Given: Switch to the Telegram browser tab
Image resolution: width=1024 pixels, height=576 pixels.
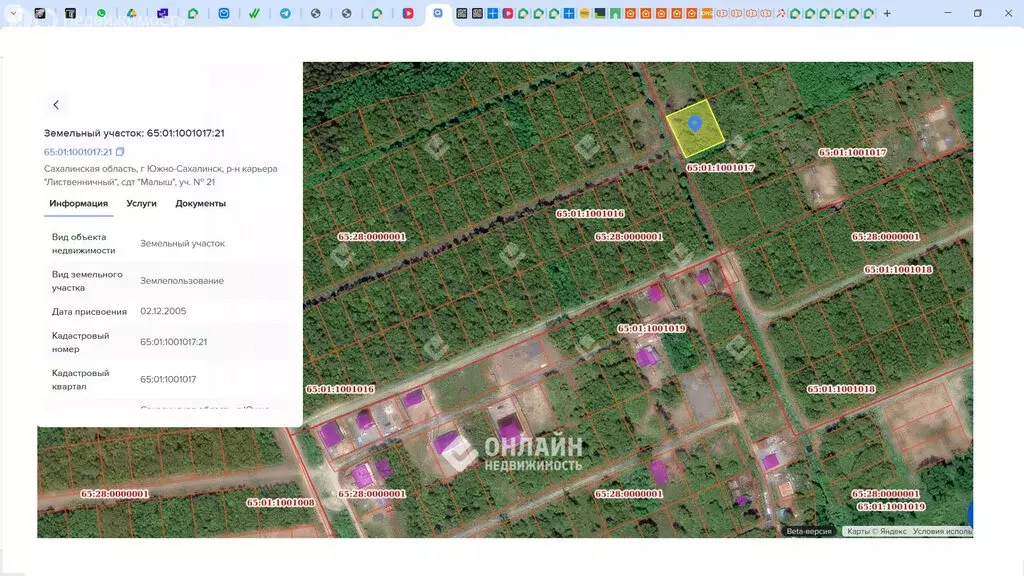Looking at the screenshot, I should [285, 13].
